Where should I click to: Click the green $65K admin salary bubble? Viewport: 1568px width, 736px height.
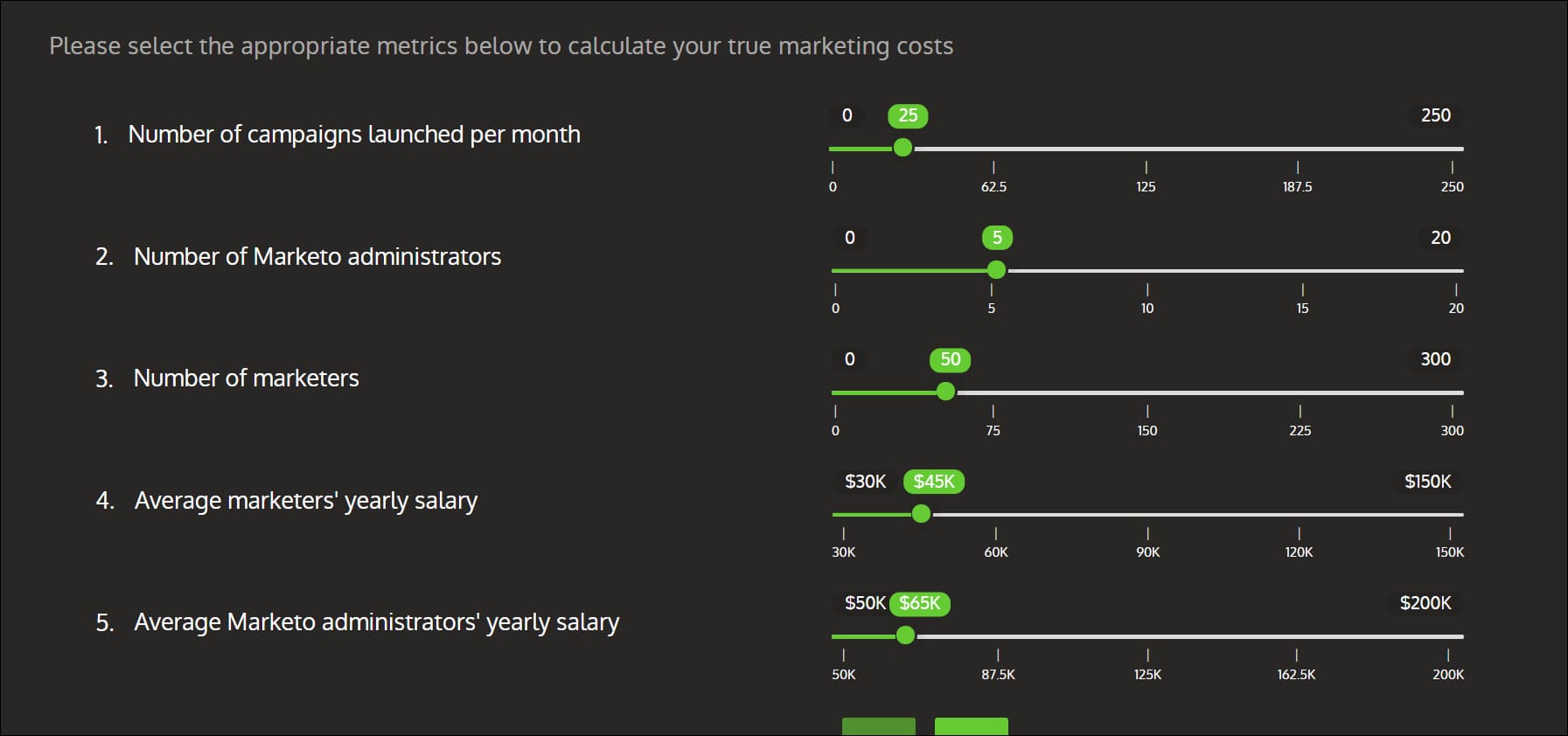tap(920, 603)
